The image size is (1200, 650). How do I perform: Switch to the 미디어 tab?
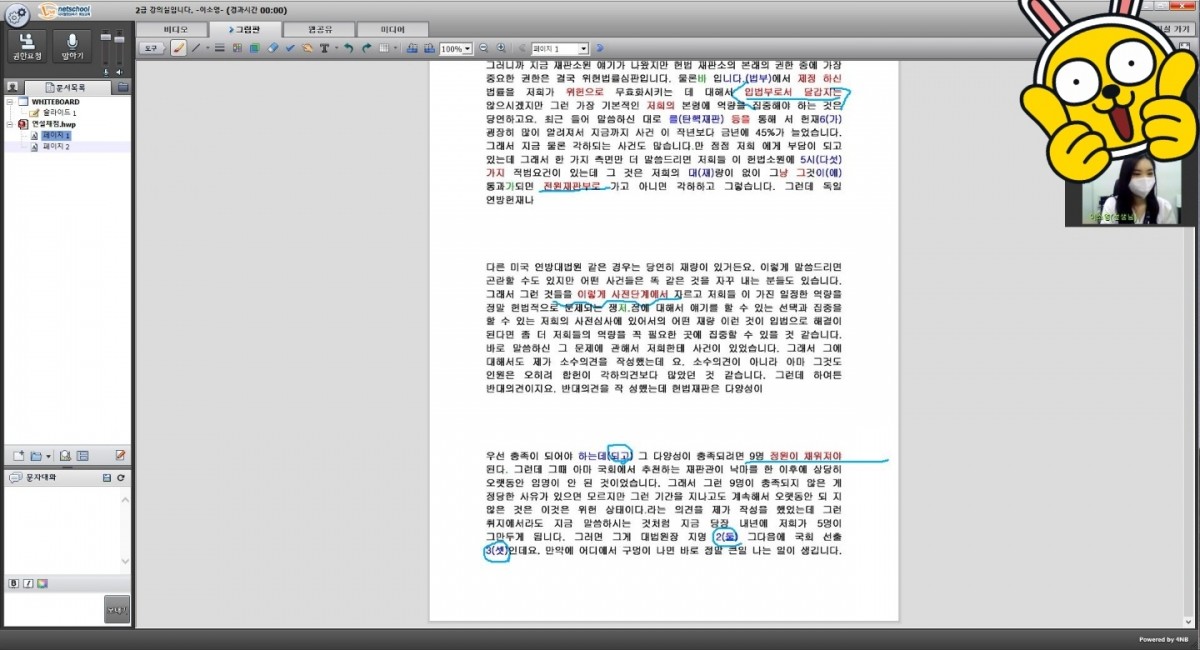coord(393,29)
